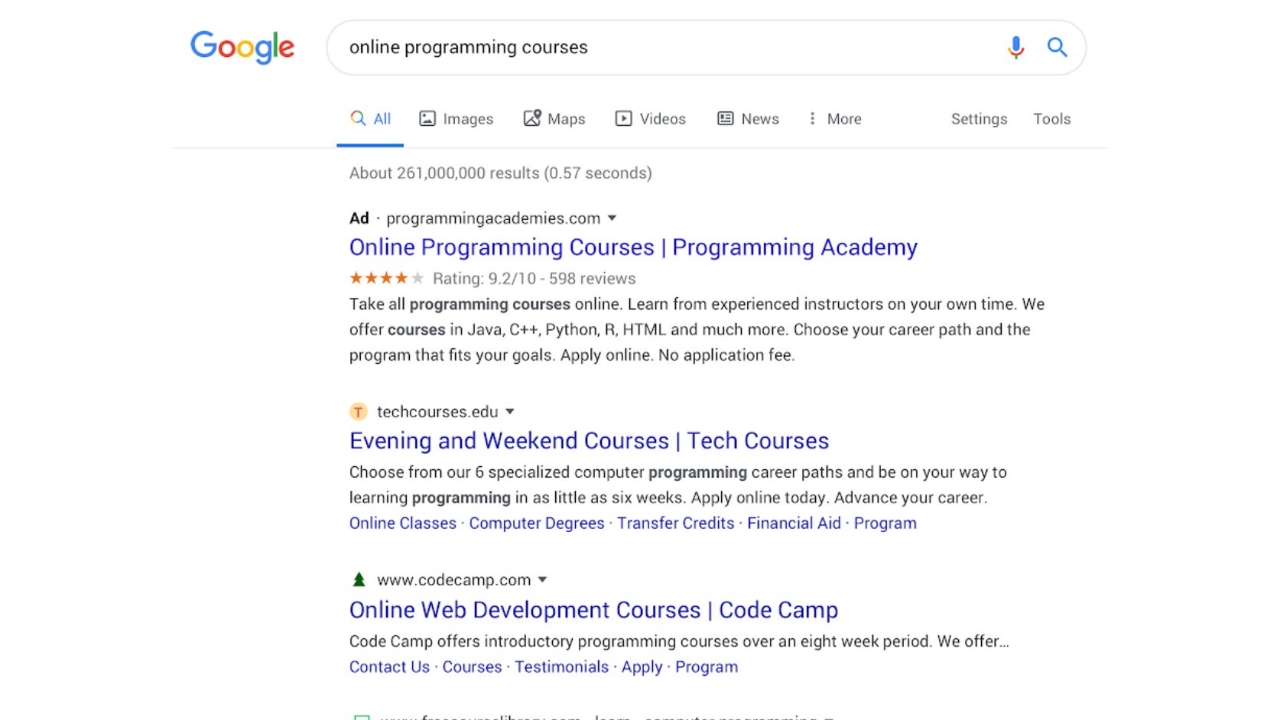This screenshot has width=1280, height=720.
Task: Expand the programmingacademies.com ad dropdown arrow
Action: pyautogui.click(x=612, y=218)
